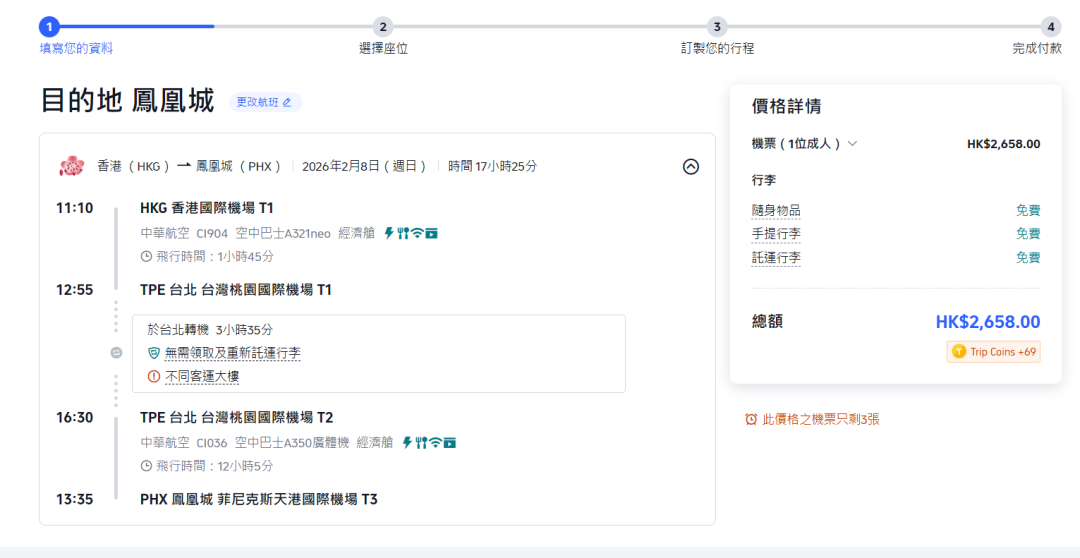Click the China Airlines logo icon
The image size is (1080, 558).
(x=71, y=166)
